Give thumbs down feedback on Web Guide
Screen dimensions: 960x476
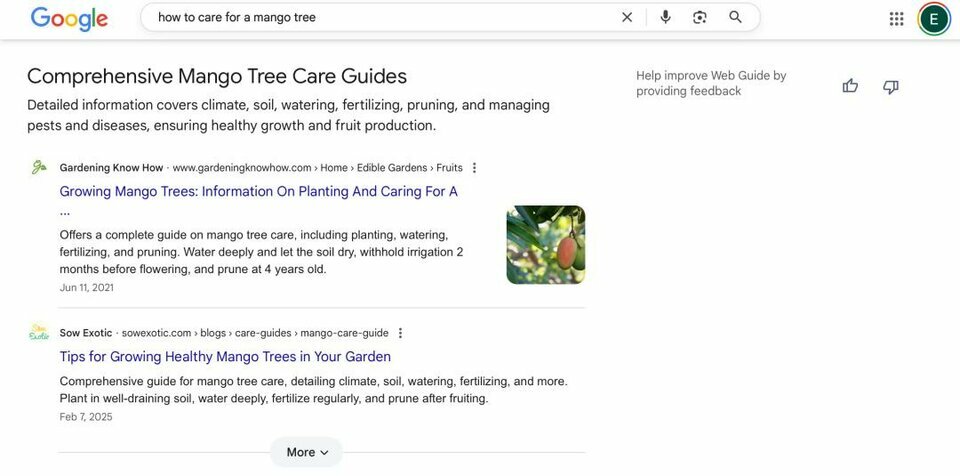click(x=891, y=87)
